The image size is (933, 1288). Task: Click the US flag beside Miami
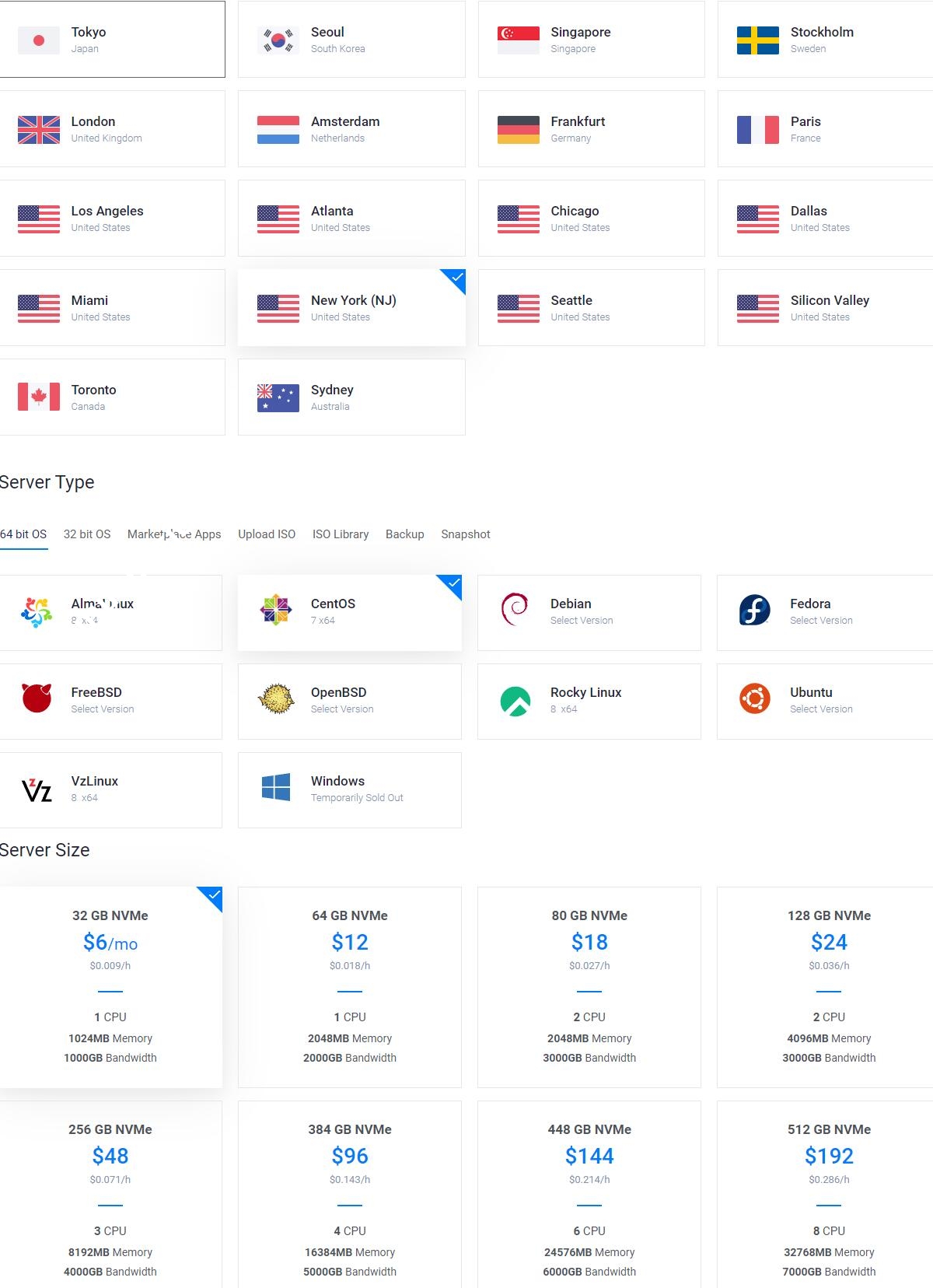click(39, 309)
